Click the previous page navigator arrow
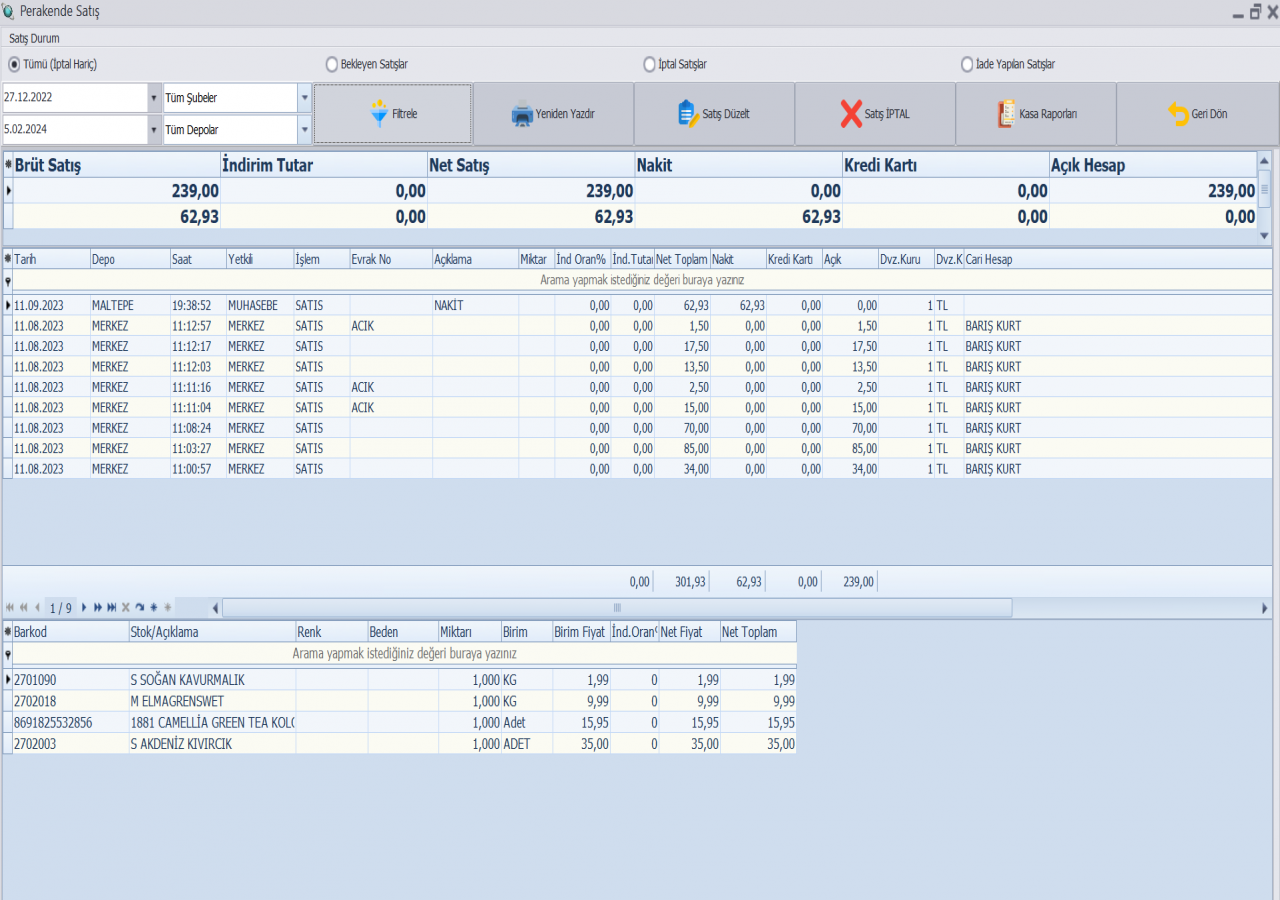Screen dimensions: 1280x900 click(23, 607)
